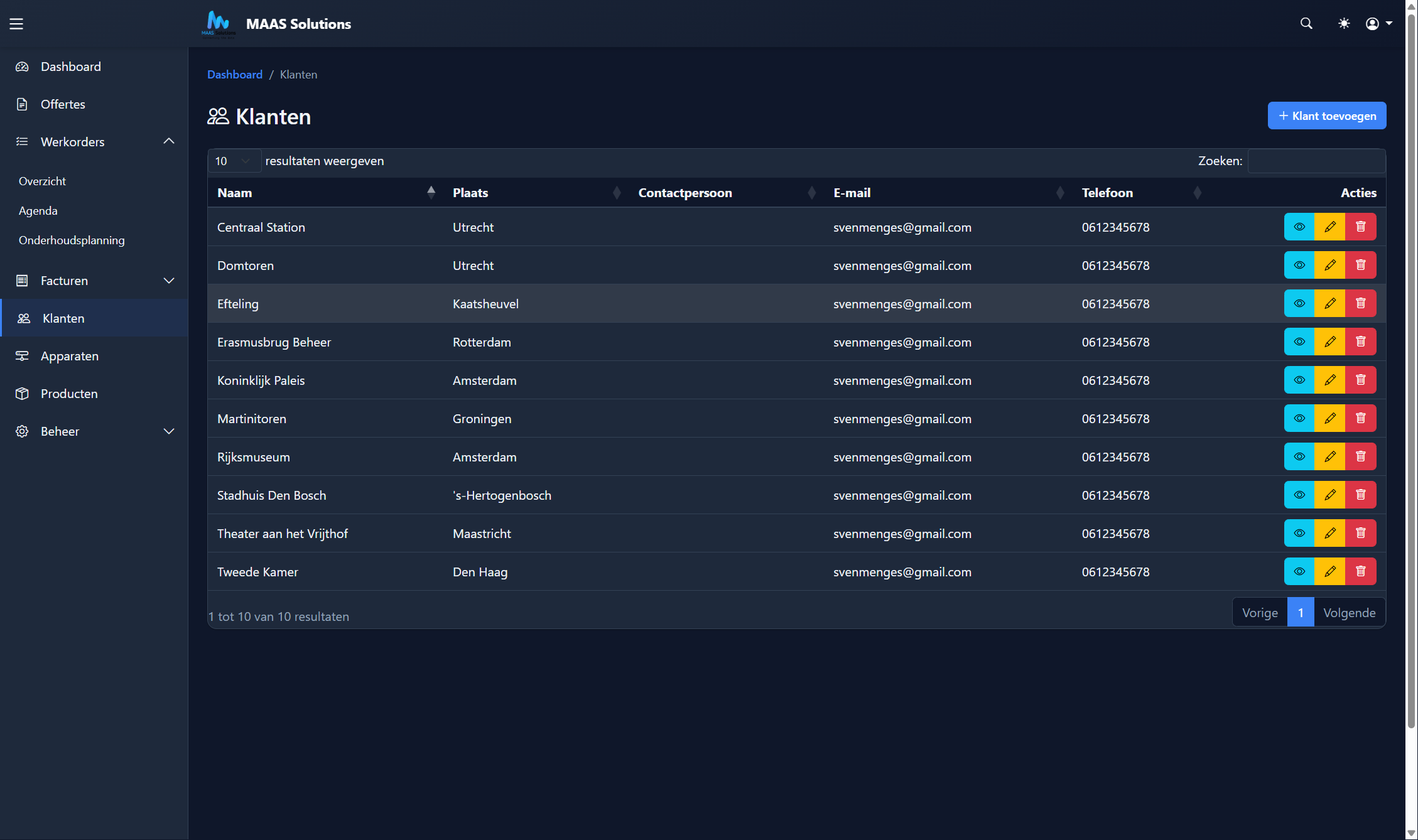Open the search magnifier icon
The height and width of the screenshot is (840, 1418).
point(1306,24)
